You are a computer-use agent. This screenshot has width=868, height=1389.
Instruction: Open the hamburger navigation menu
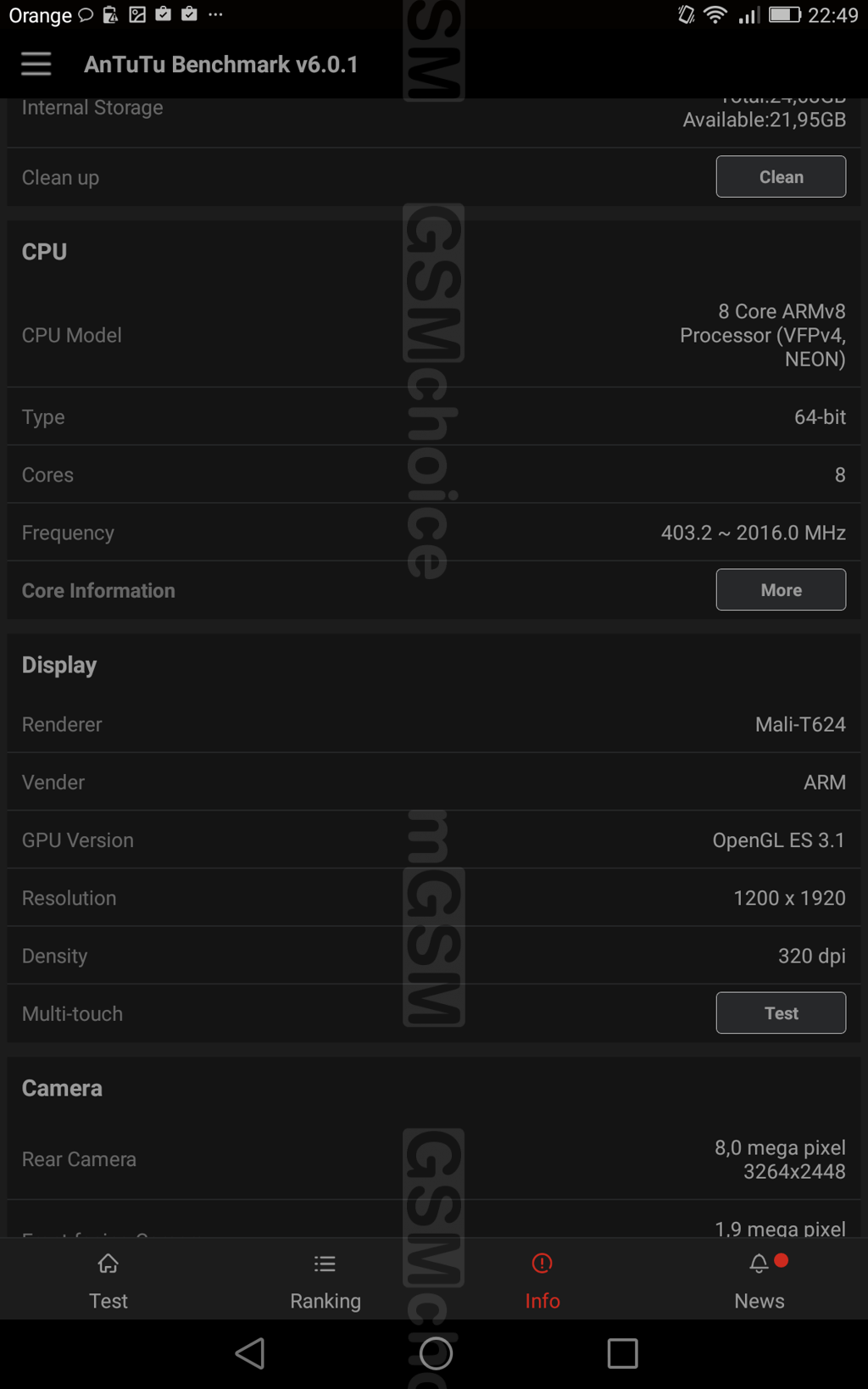point(36,64)
